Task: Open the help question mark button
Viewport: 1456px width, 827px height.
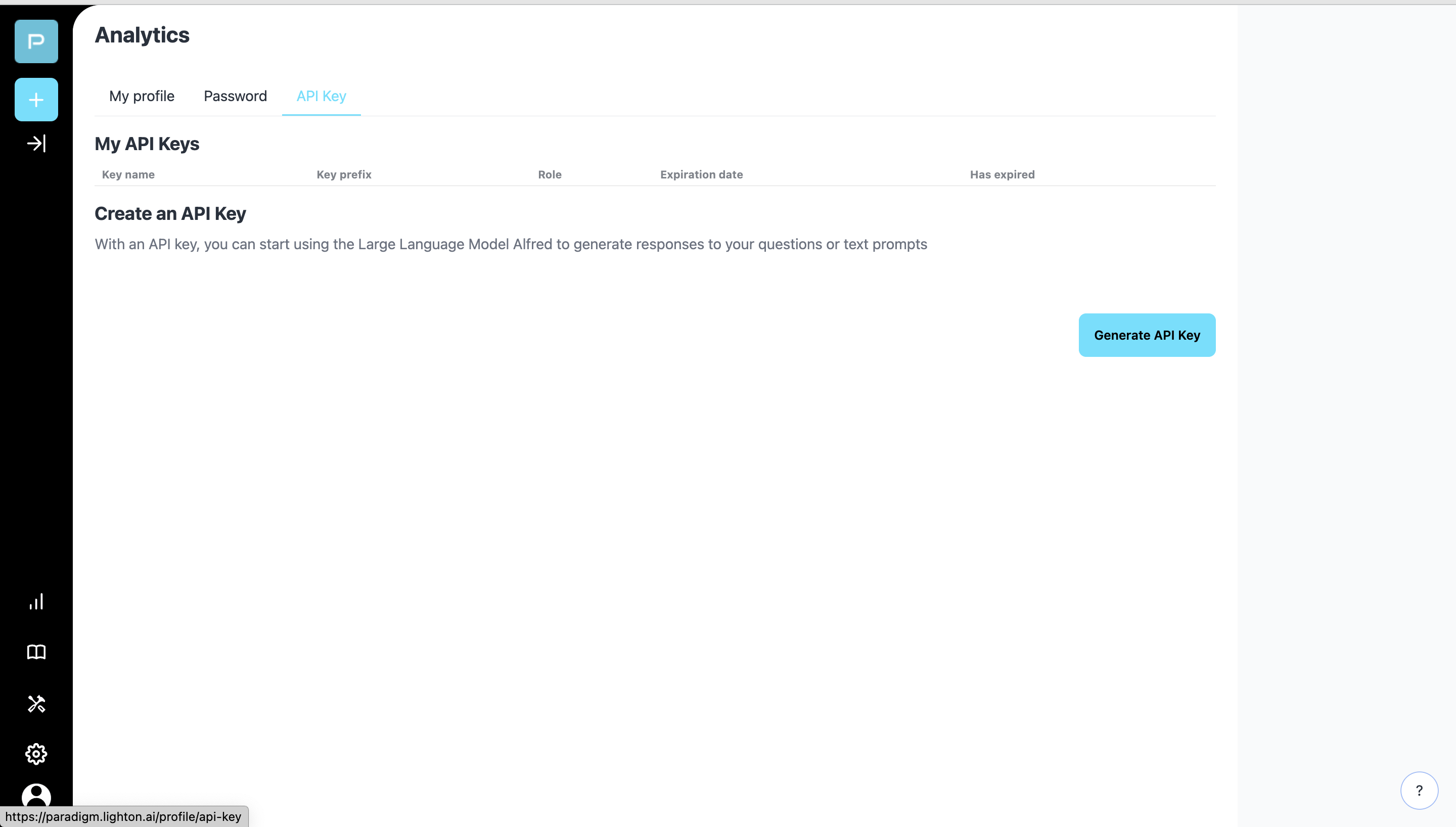Action: click(1419, 790)
